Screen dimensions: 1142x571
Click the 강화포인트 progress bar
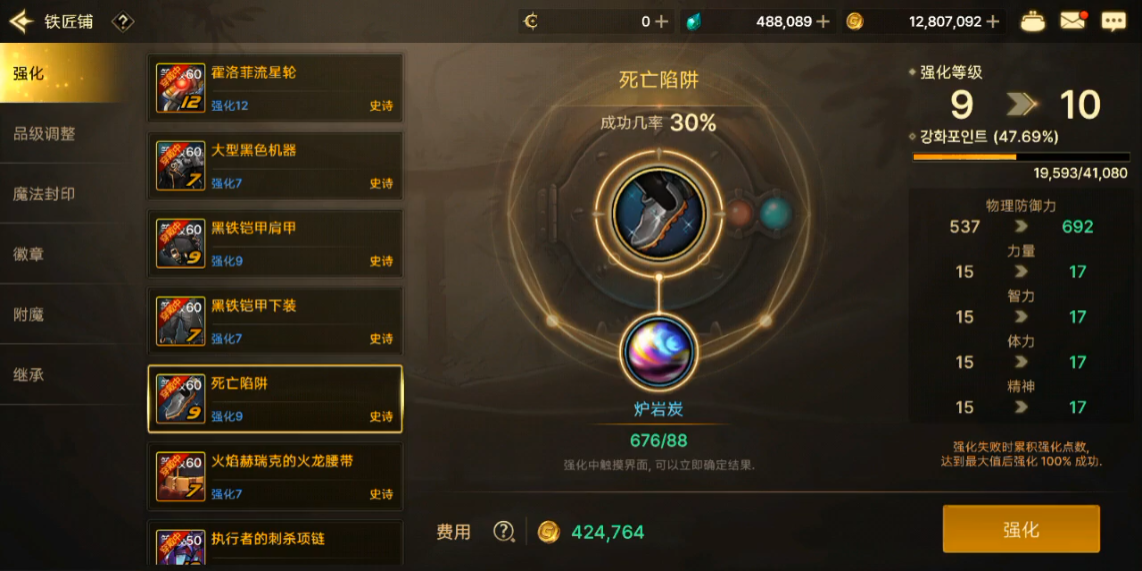(x=1021, y=157)
